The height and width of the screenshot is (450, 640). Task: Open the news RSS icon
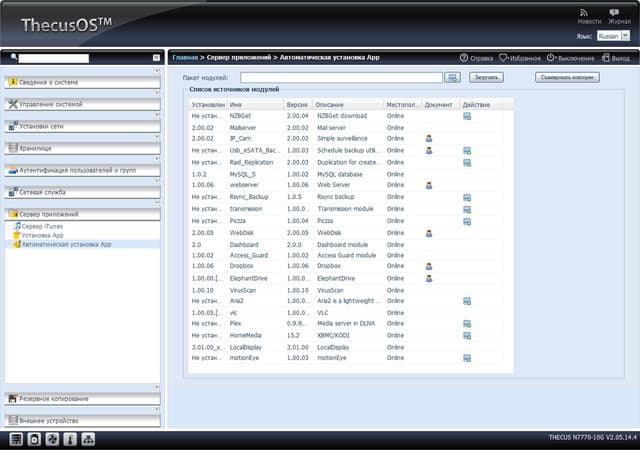click(x=584, y=13)
